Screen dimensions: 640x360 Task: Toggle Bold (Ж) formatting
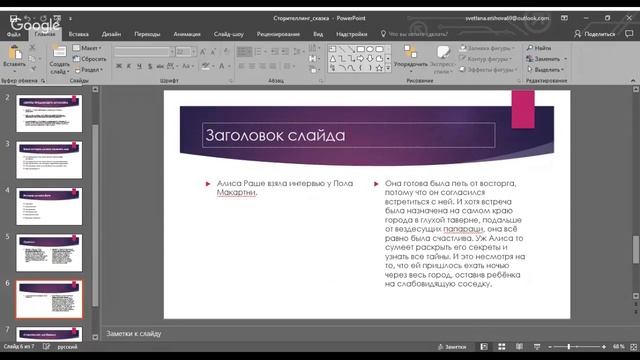pos(119,66)
